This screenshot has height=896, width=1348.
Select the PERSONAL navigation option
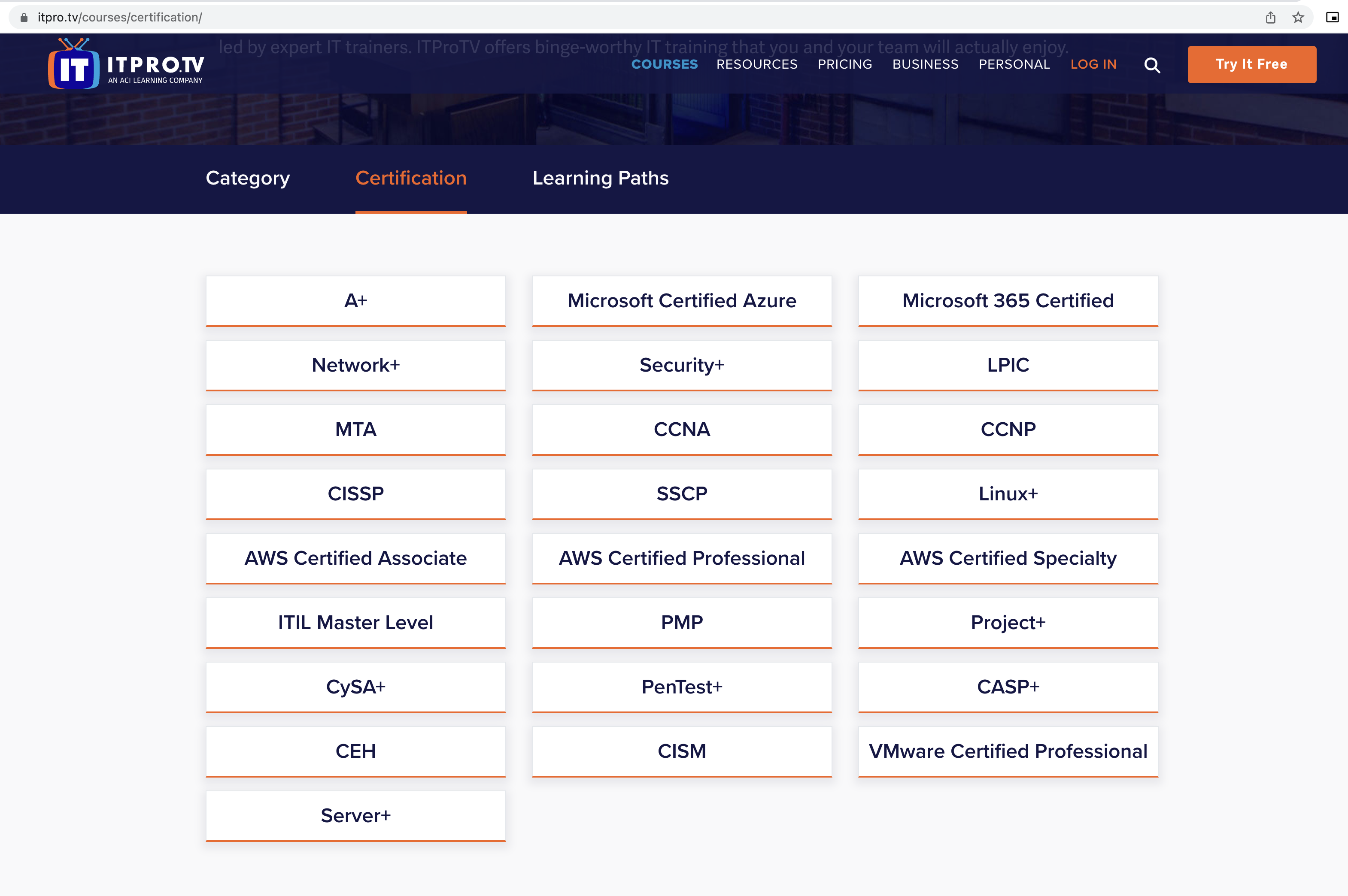pos(1013,64)
